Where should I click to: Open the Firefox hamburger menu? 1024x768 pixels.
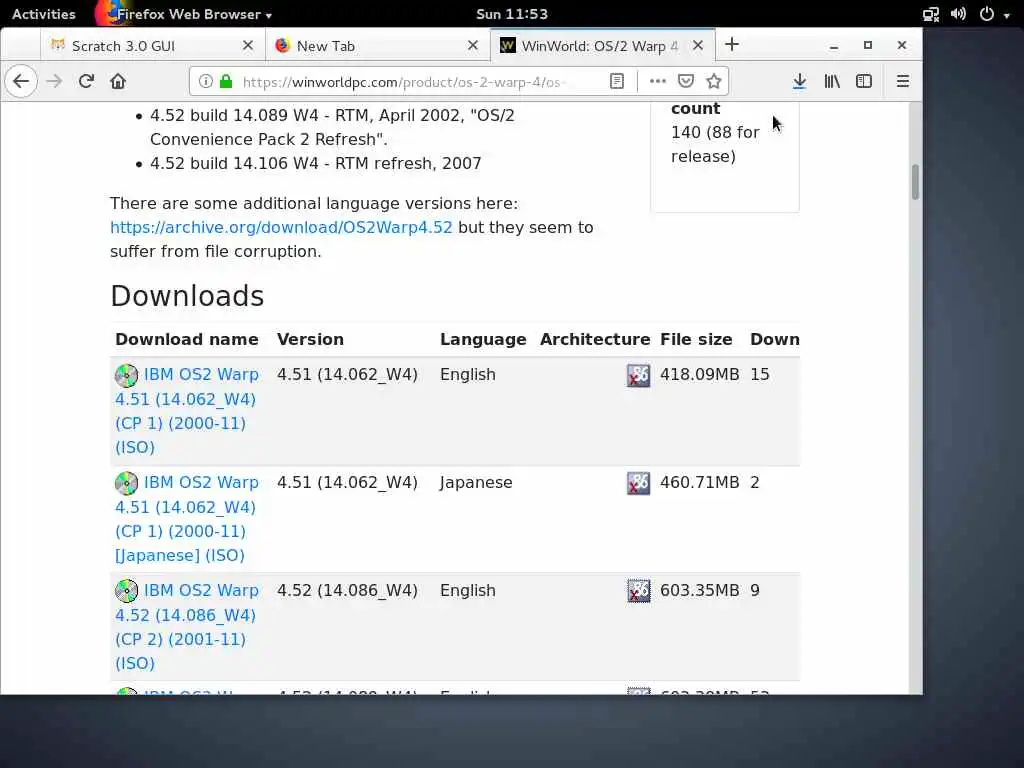click(x=903, y=82)
